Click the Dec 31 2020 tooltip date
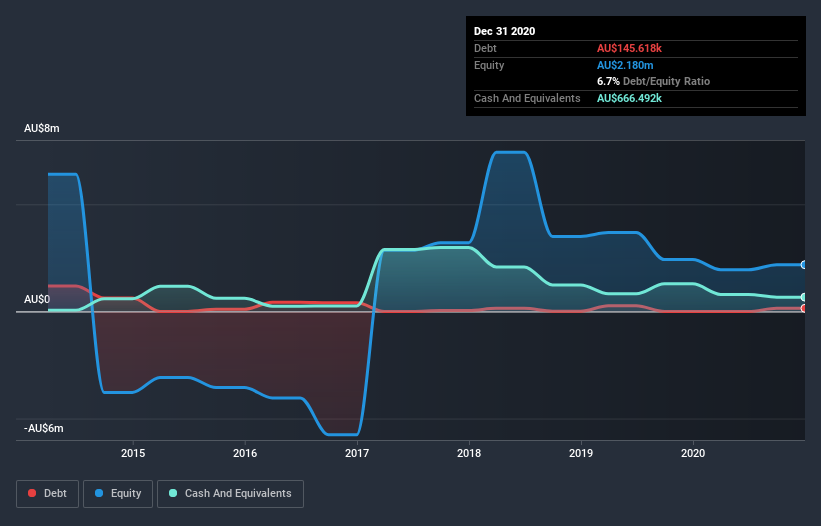 pos(504,31)
